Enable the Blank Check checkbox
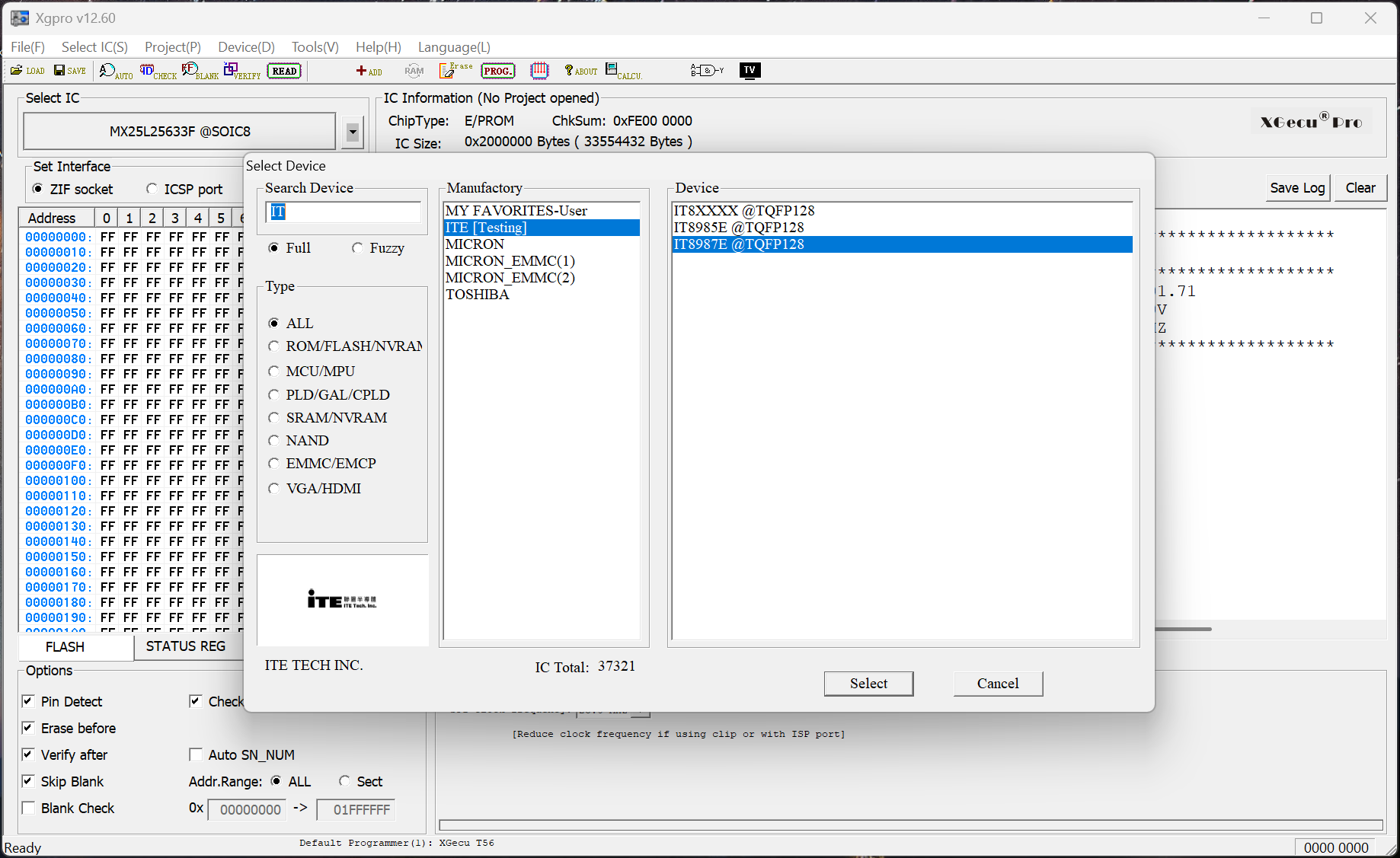1400x858 pixels. tap(29, 808)
